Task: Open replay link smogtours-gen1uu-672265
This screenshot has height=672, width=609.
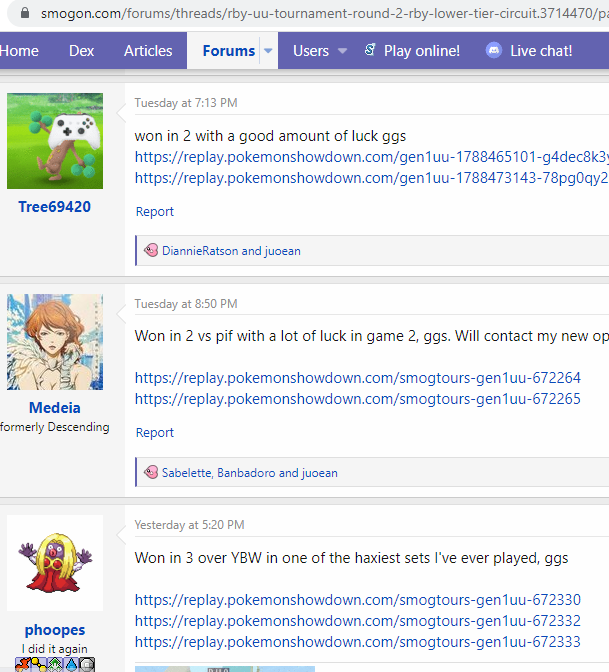Action: coord(357,399)
